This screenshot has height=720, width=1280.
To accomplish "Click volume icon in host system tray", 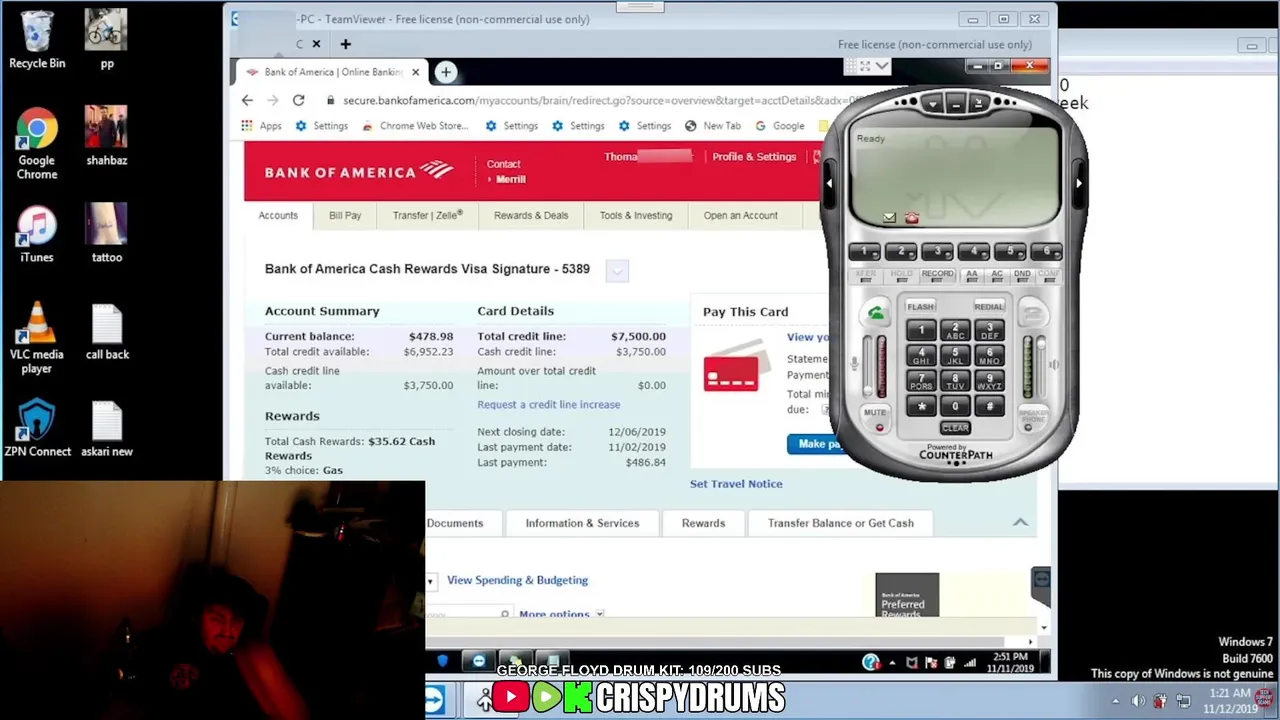I will point(1137,701).
